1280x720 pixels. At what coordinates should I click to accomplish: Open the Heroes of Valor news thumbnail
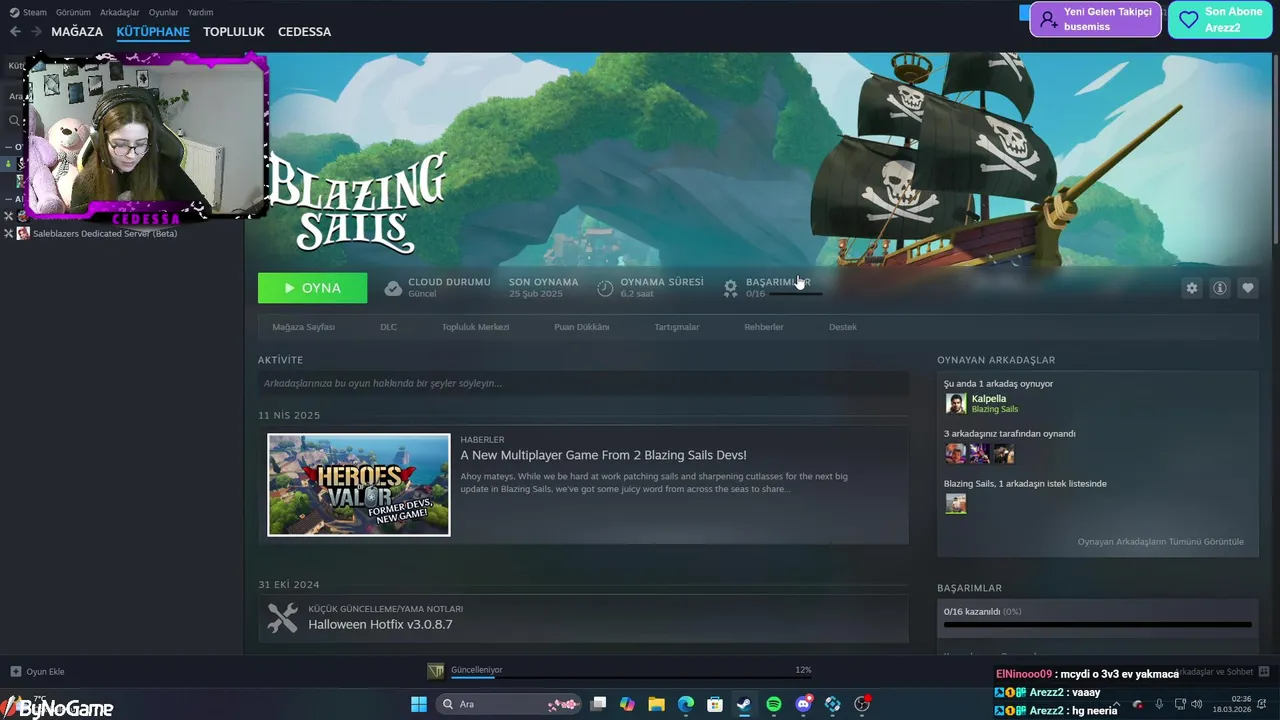click(358, 485)
